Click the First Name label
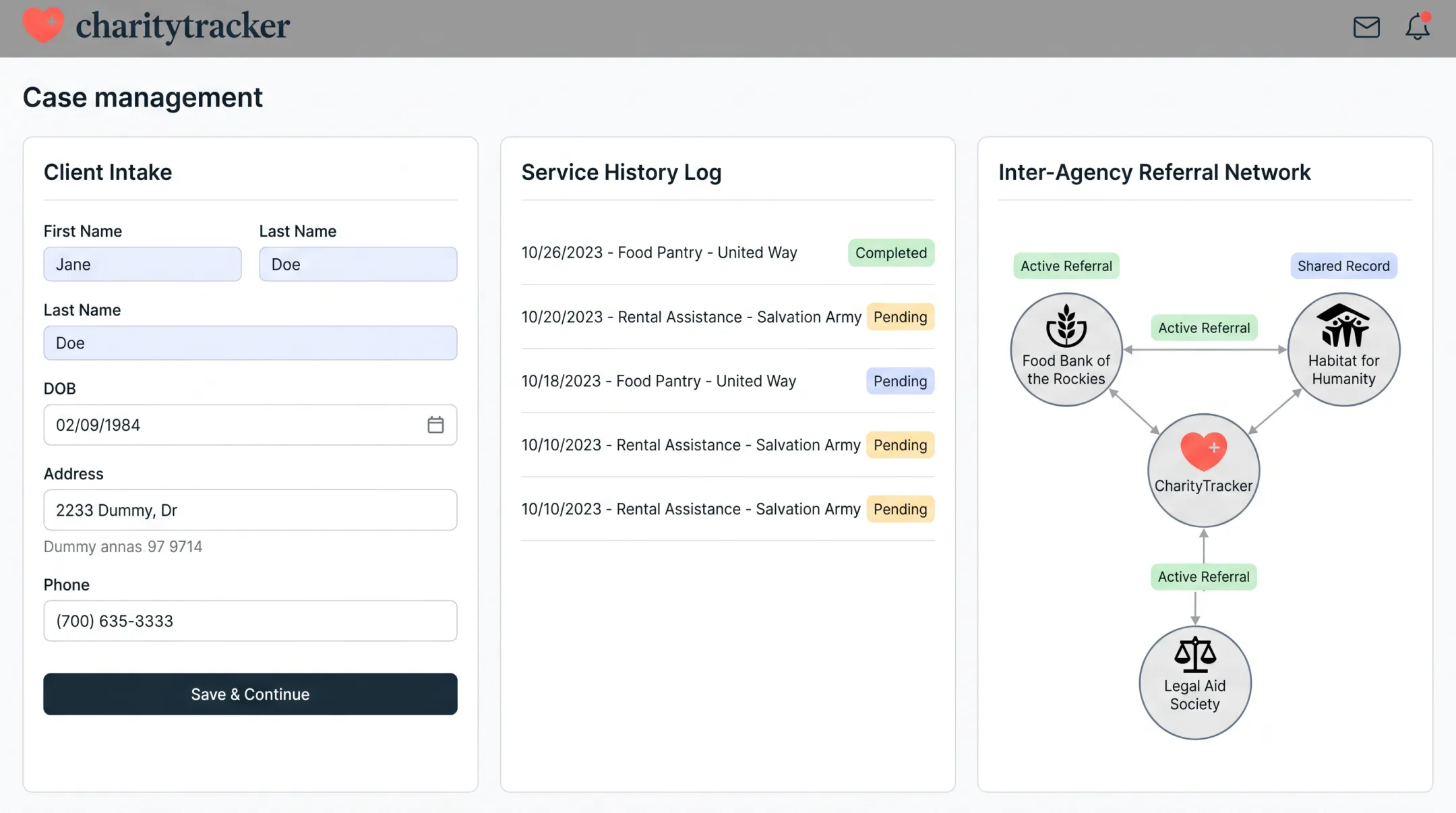1456x813 pixels. point(83,231)
